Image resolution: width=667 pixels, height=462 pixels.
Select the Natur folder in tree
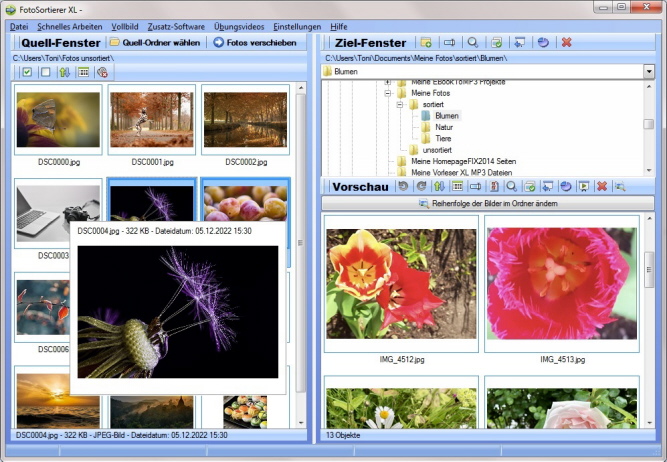tap(444, 127)
